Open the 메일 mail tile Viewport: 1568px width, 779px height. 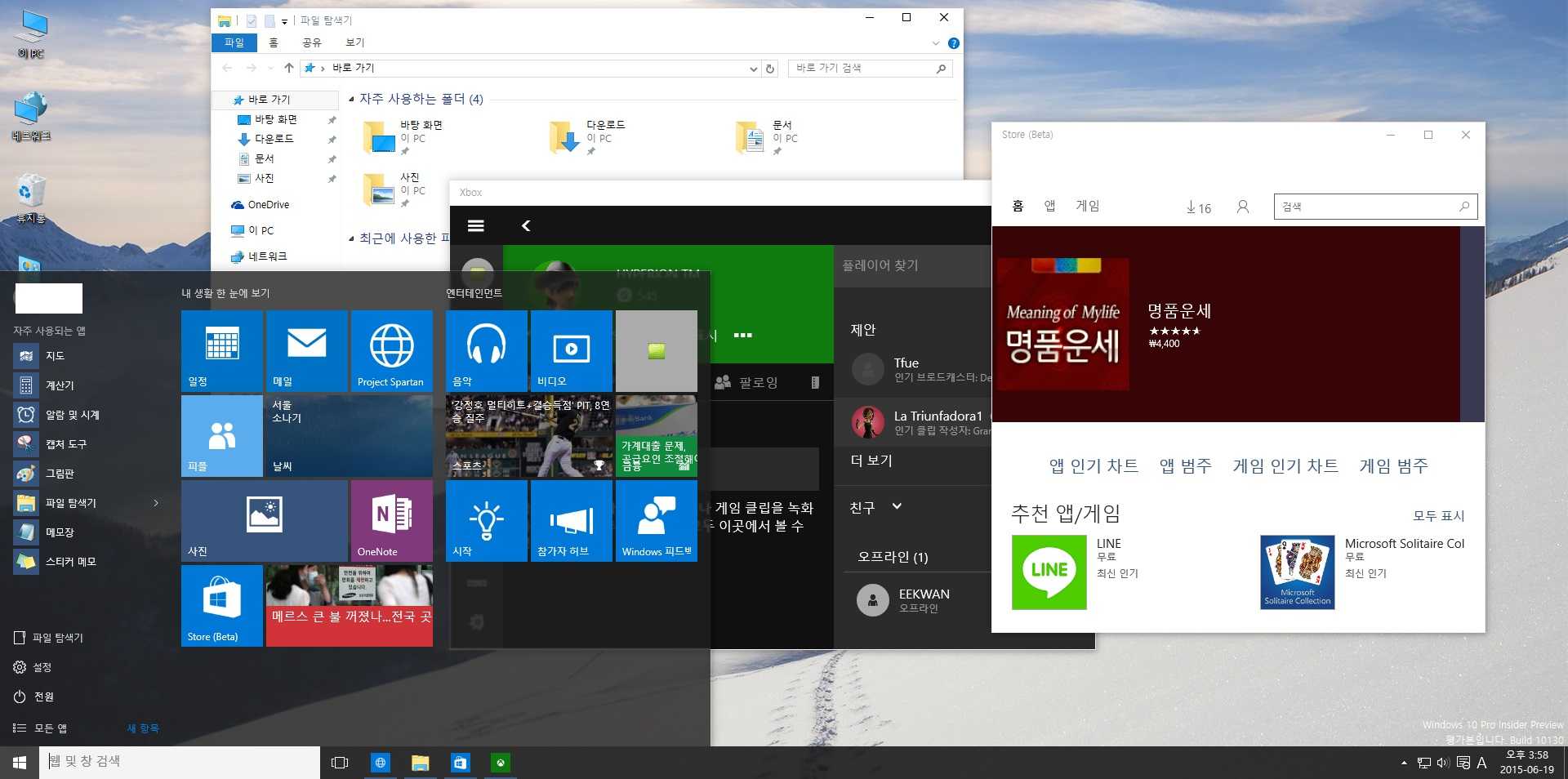(x=307, y=351)
